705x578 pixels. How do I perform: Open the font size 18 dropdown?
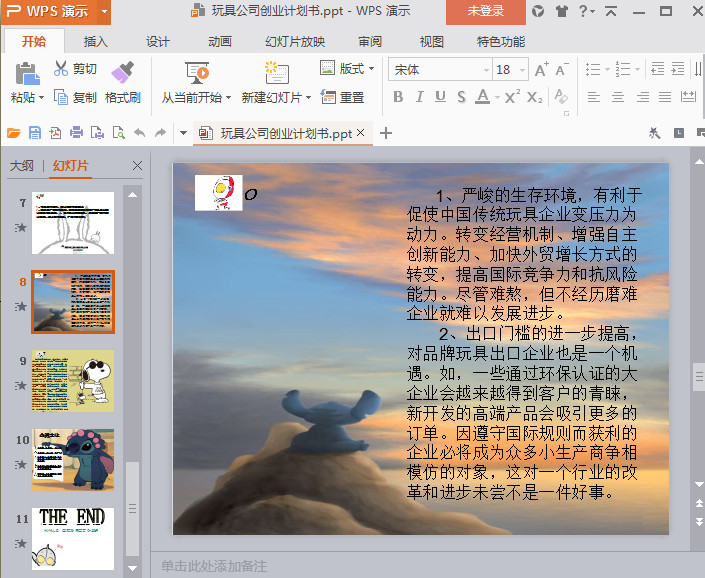(522, 70)
